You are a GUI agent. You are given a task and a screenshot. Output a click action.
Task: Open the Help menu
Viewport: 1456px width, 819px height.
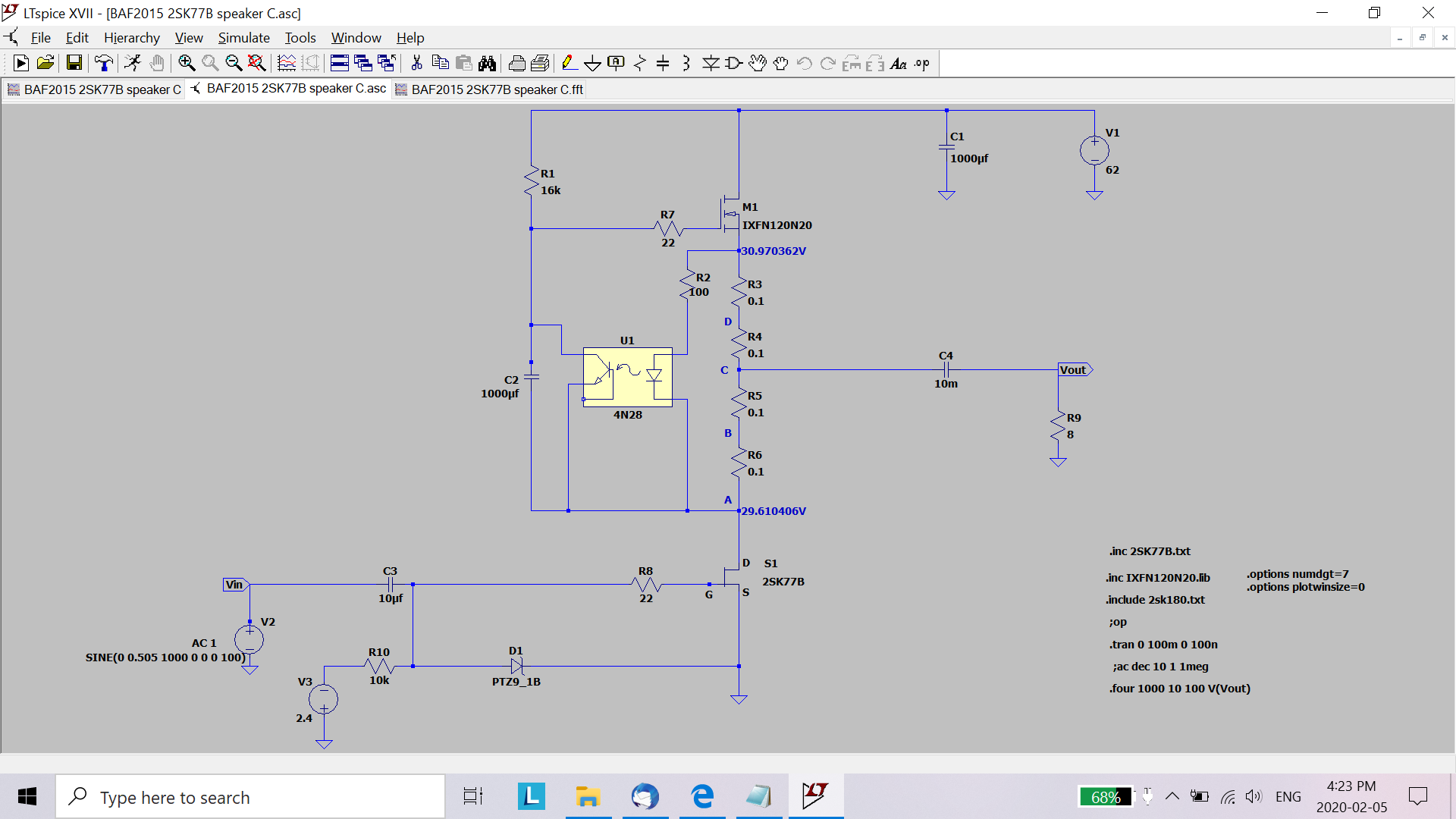point(410,38)
